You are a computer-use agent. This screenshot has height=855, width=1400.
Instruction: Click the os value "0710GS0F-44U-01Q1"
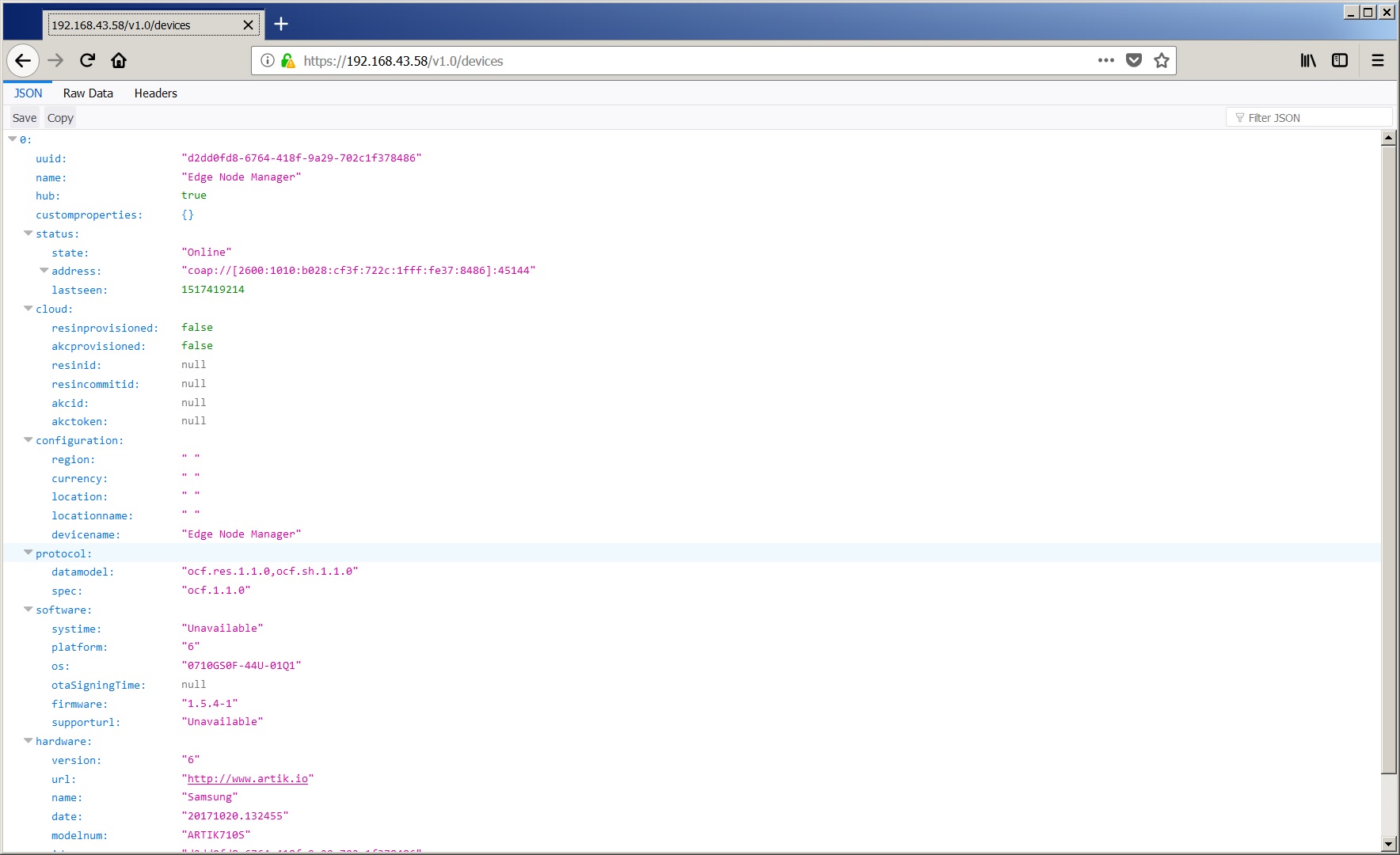click(x=242, y=666)
